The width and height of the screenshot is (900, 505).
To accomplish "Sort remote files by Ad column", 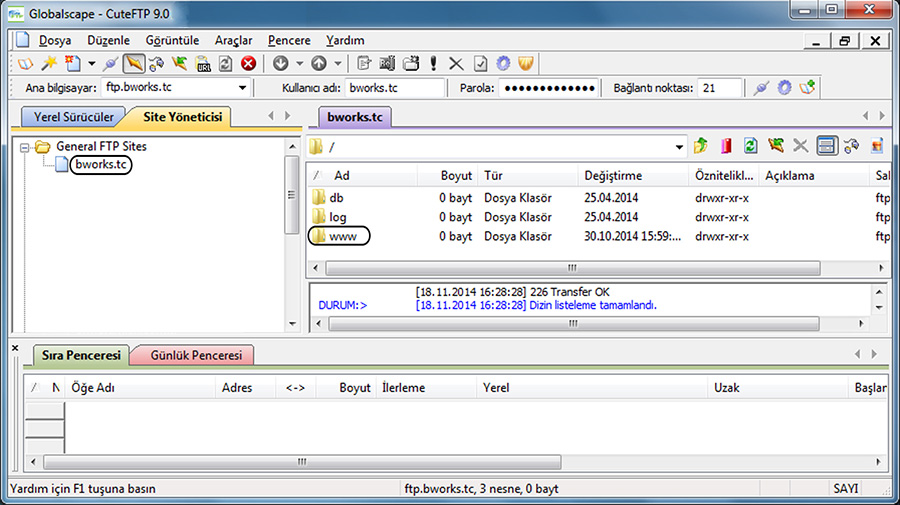I will point(363,176).
